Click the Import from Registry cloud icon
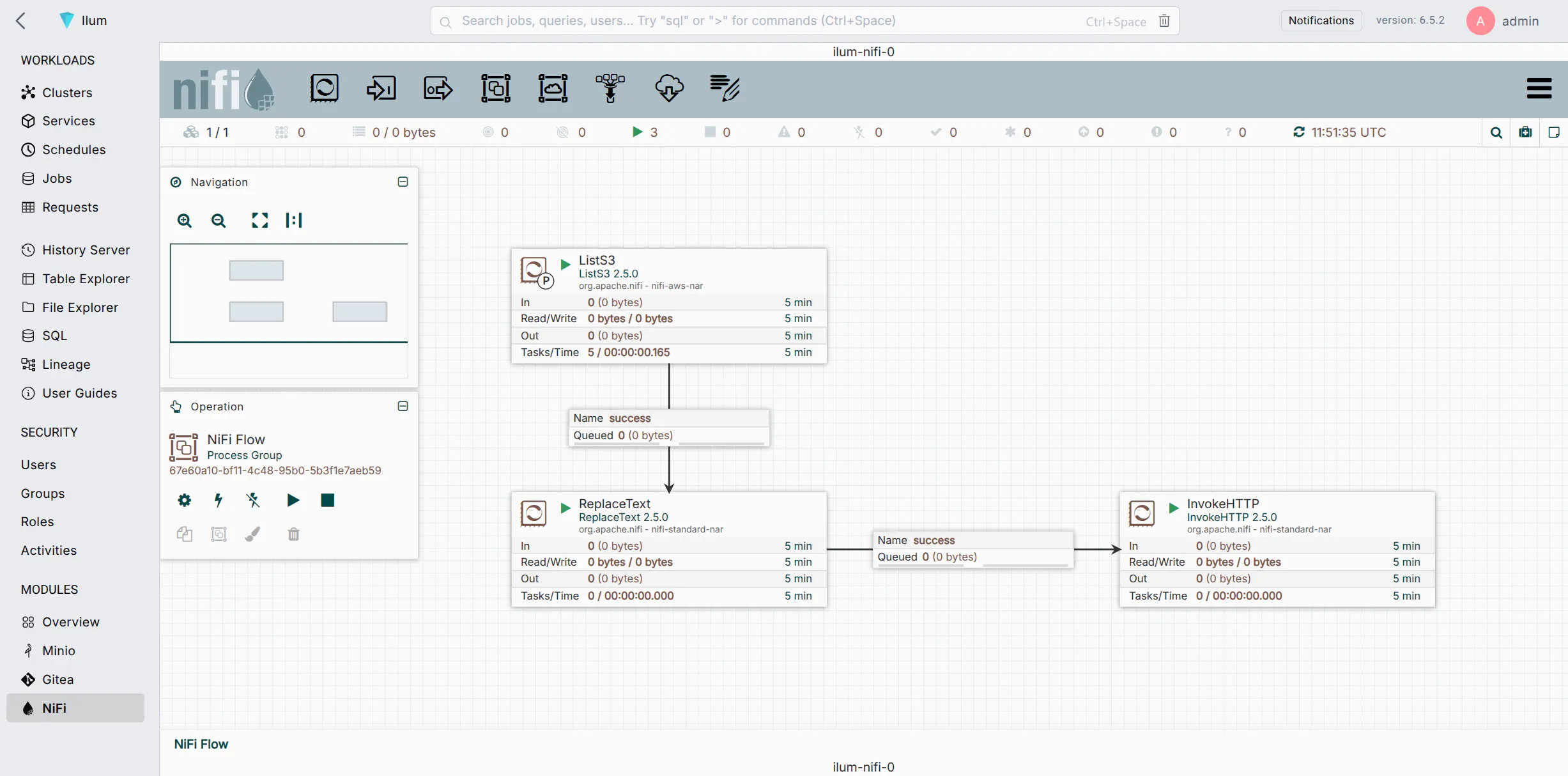The width and height of the screenshot is (1568, 776). [x=669, y=88]
